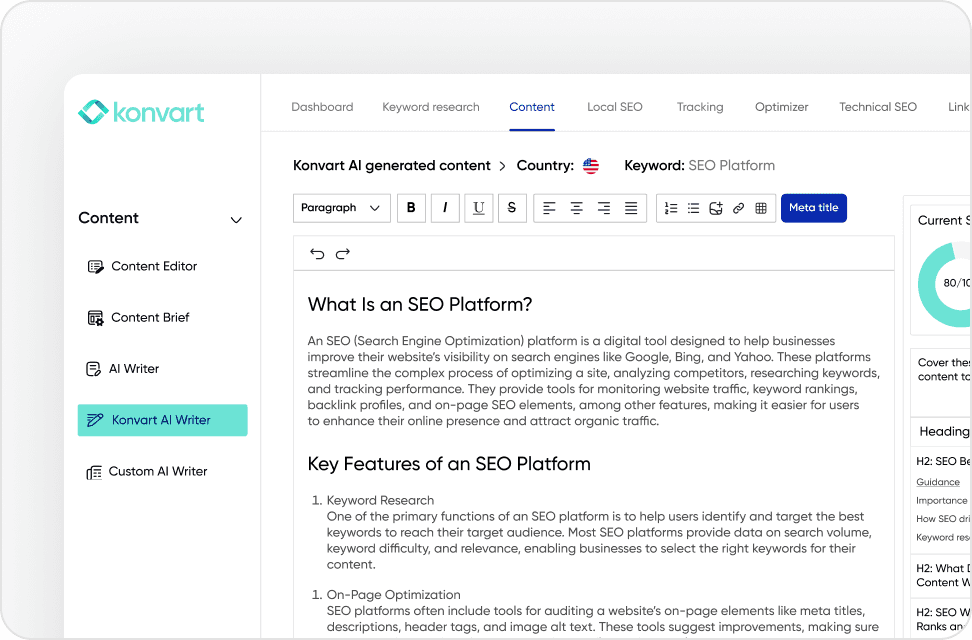
Task: Insert a table into the editor
Action: pos(761,208)
